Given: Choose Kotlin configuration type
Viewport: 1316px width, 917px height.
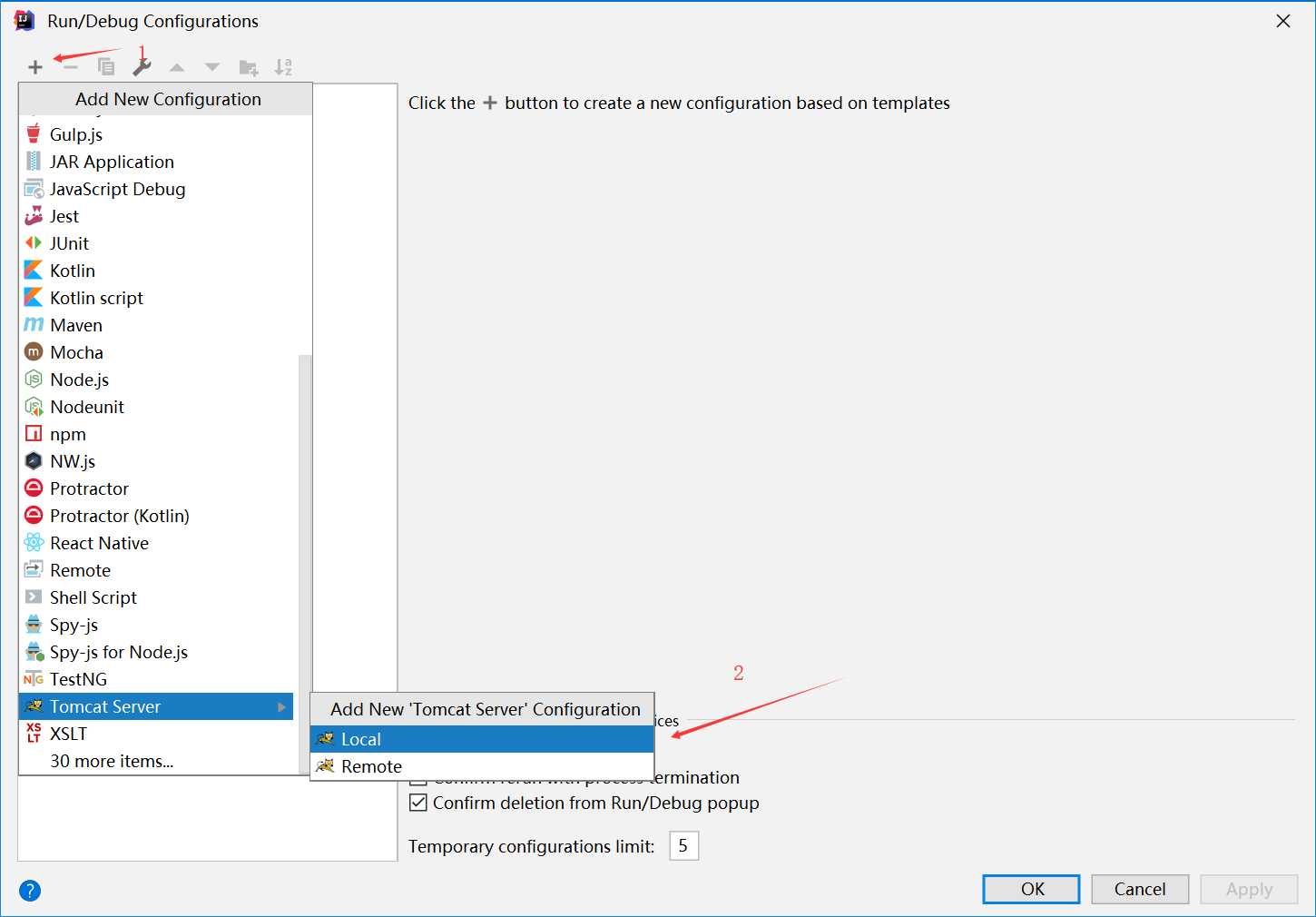Looking at the screenshot, I should tap(156, 271).
